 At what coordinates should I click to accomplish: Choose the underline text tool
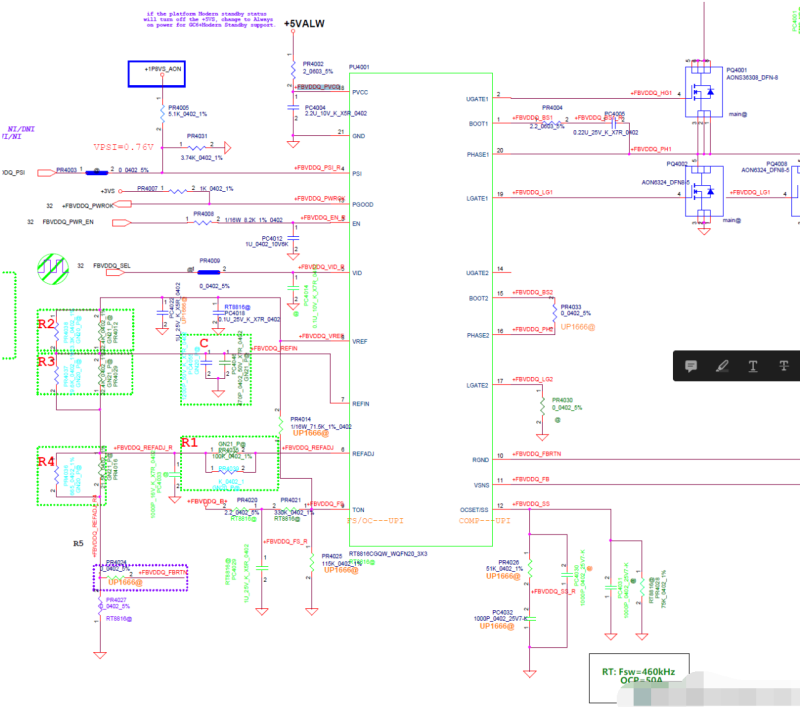pos(752,366)
